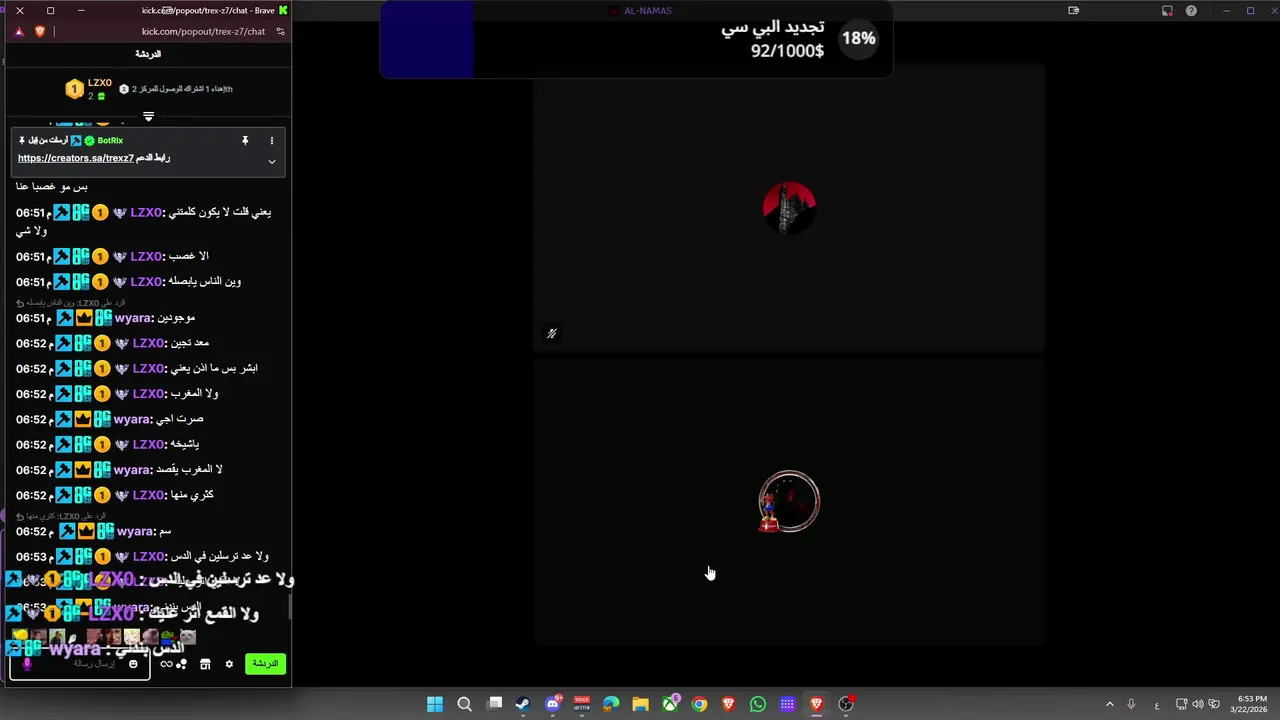Click the Brave Rewards triangle icon
1280x720 pixels.
click(x=19, y=31)
